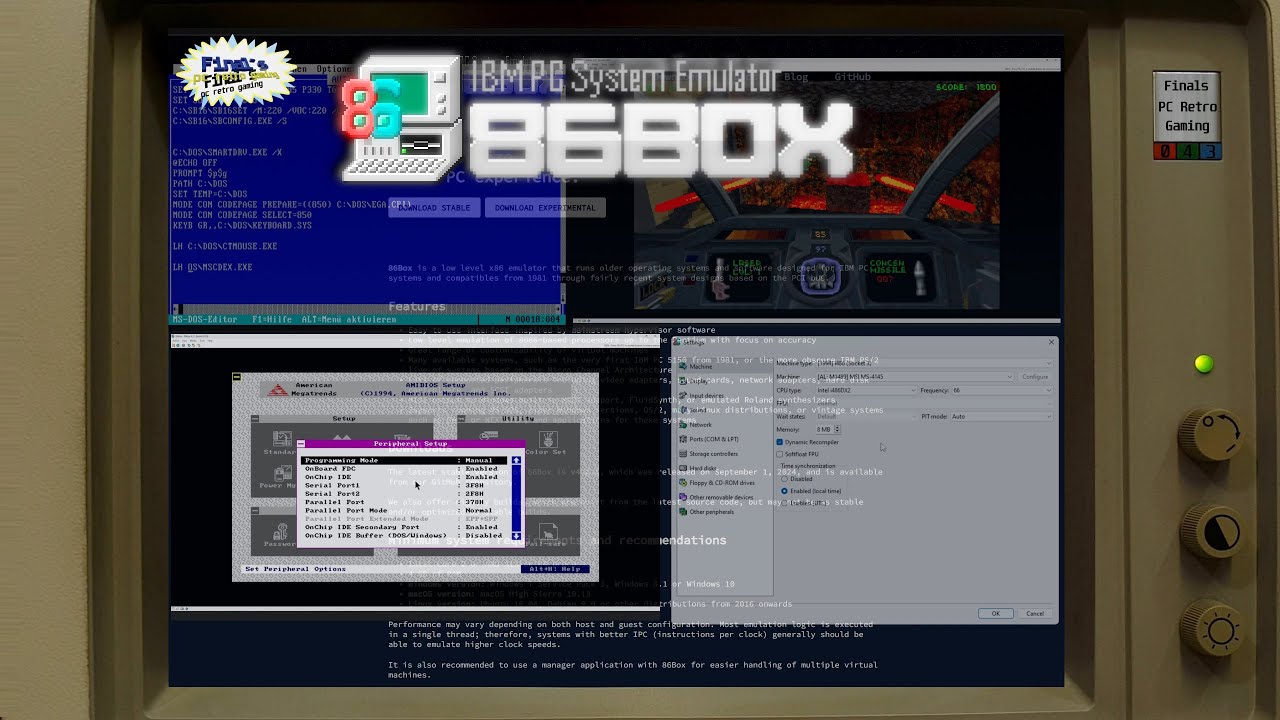
Task: Click Fail-safe icon in AMIBIOS Default window
Action: (548, 531)
